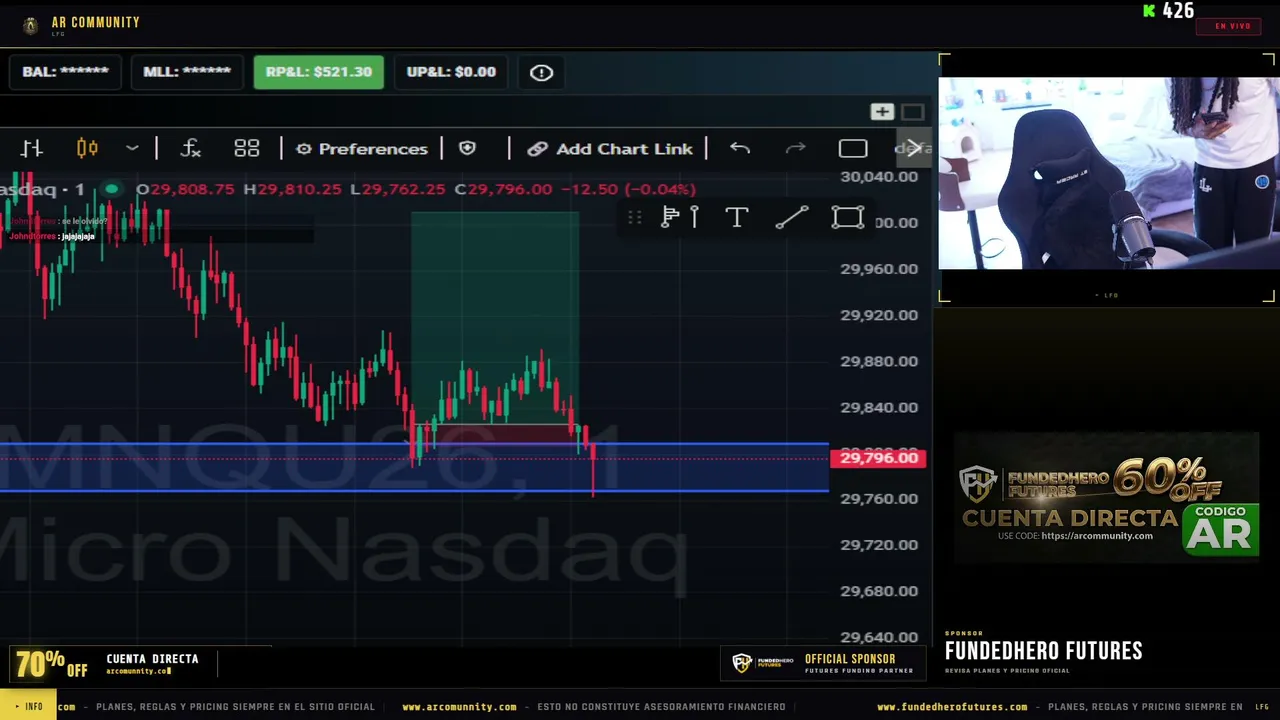Screen dimensions: 1280x720
Task: Click Add Chart Link
Action: tap(610, 149)
